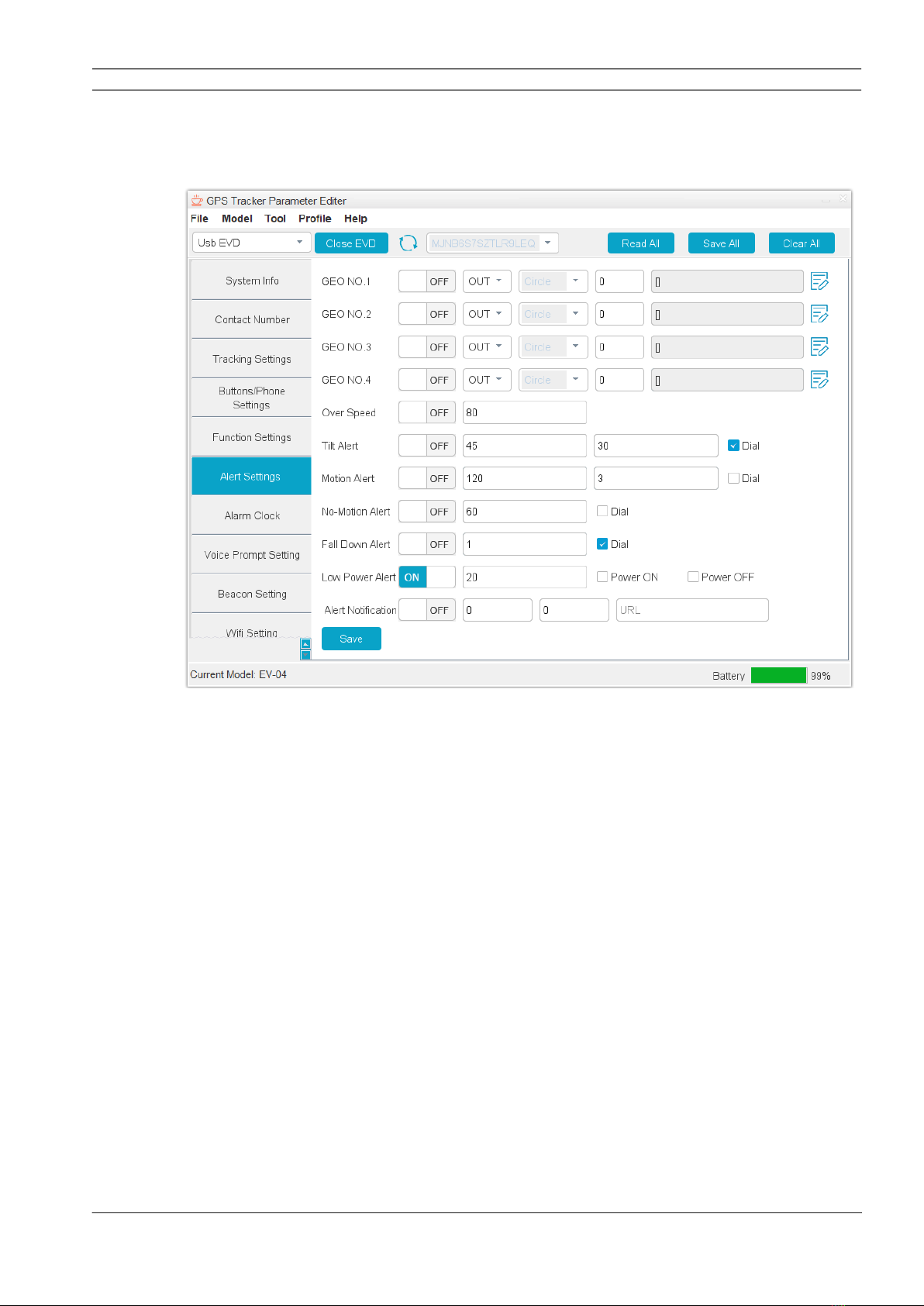Screen dimensions: 924x1306
Task: Uncheck the Tilt Alert Dial checkbox
Action: tap(733, 446)
